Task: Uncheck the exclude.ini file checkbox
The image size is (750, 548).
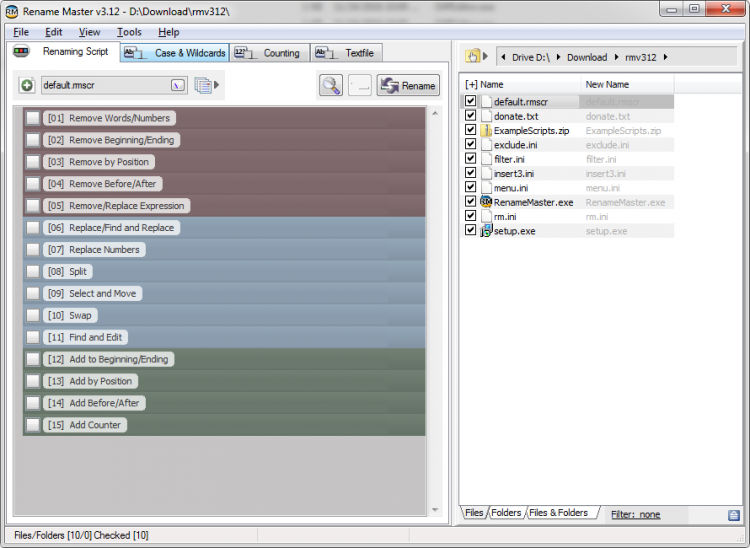Action: (x=471, y=144)
